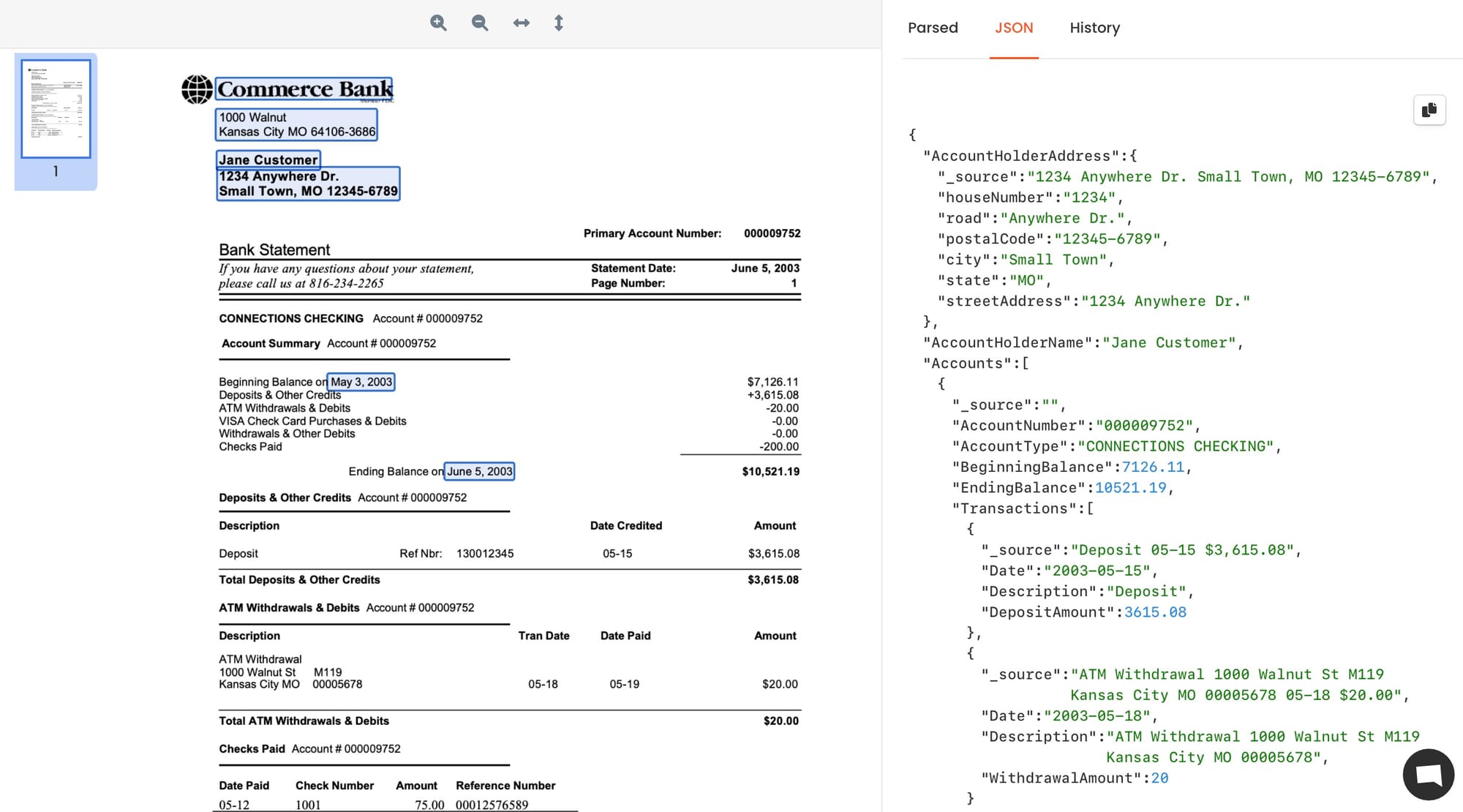The height and width of the screenshot is (812, 1463).
Task: Click the Commerce Bank globe logo
Action: coord(197,89)
